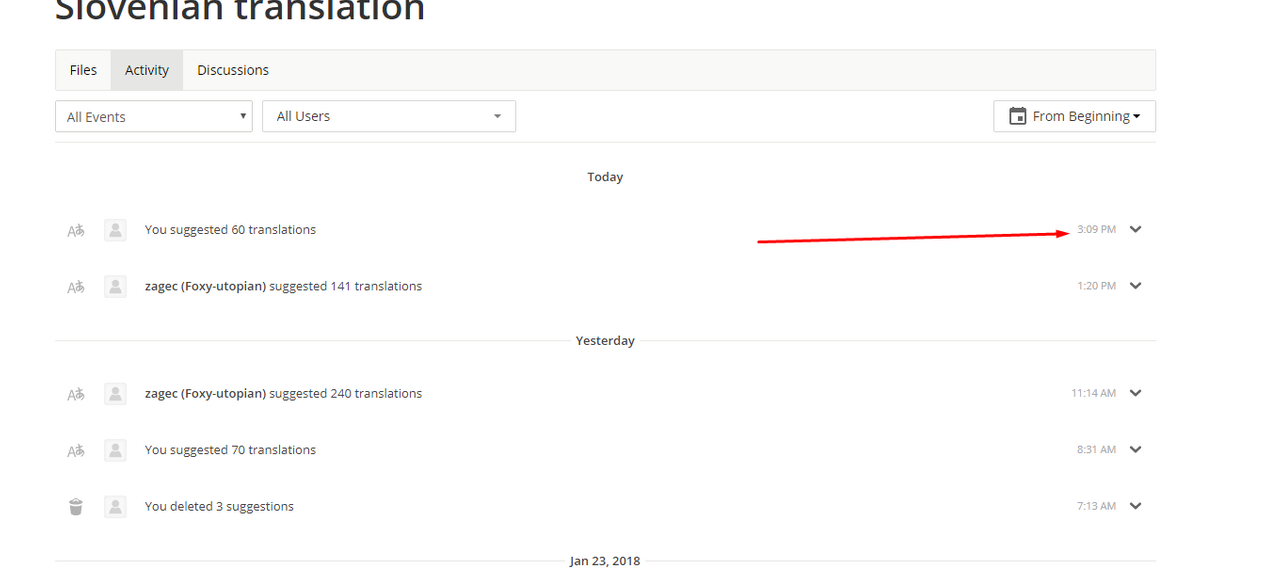Screen dimensions: 1280x576
Task: Click the Slovenian translation page title
Action: tap(240, 10)
